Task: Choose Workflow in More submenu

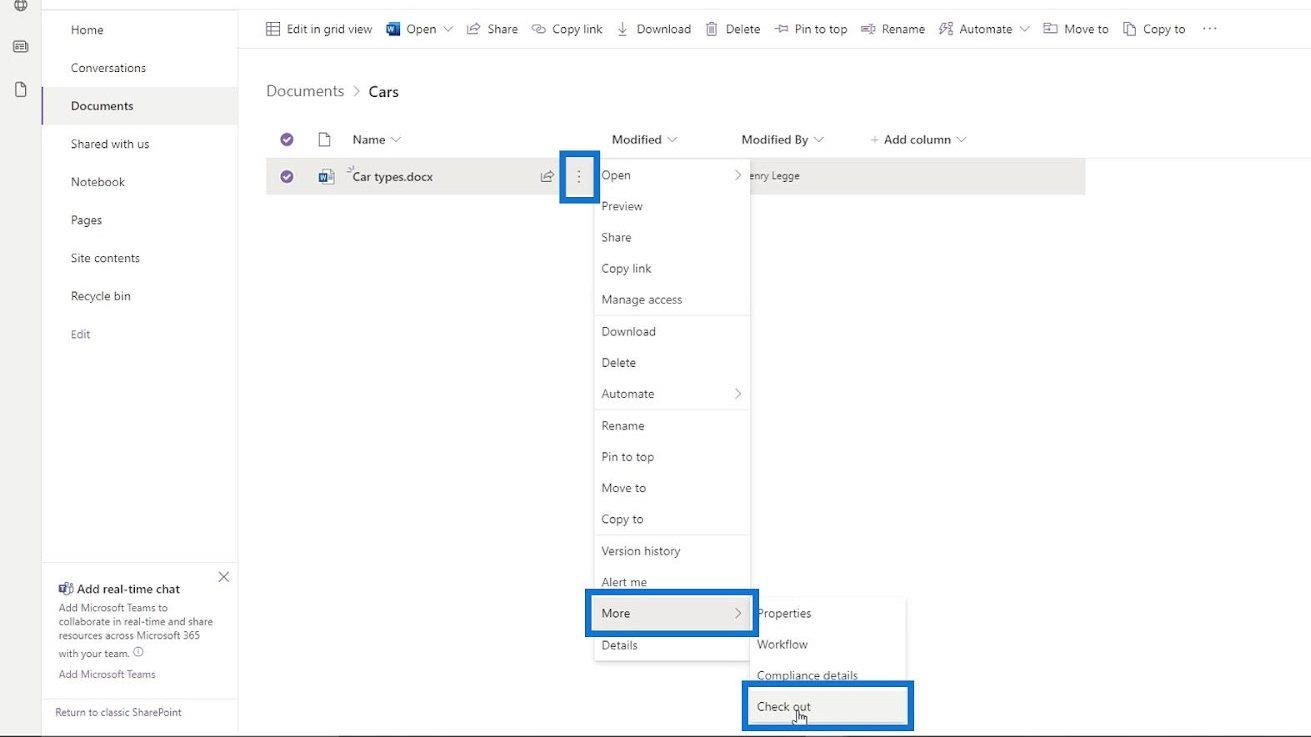Action: point(828,644)
